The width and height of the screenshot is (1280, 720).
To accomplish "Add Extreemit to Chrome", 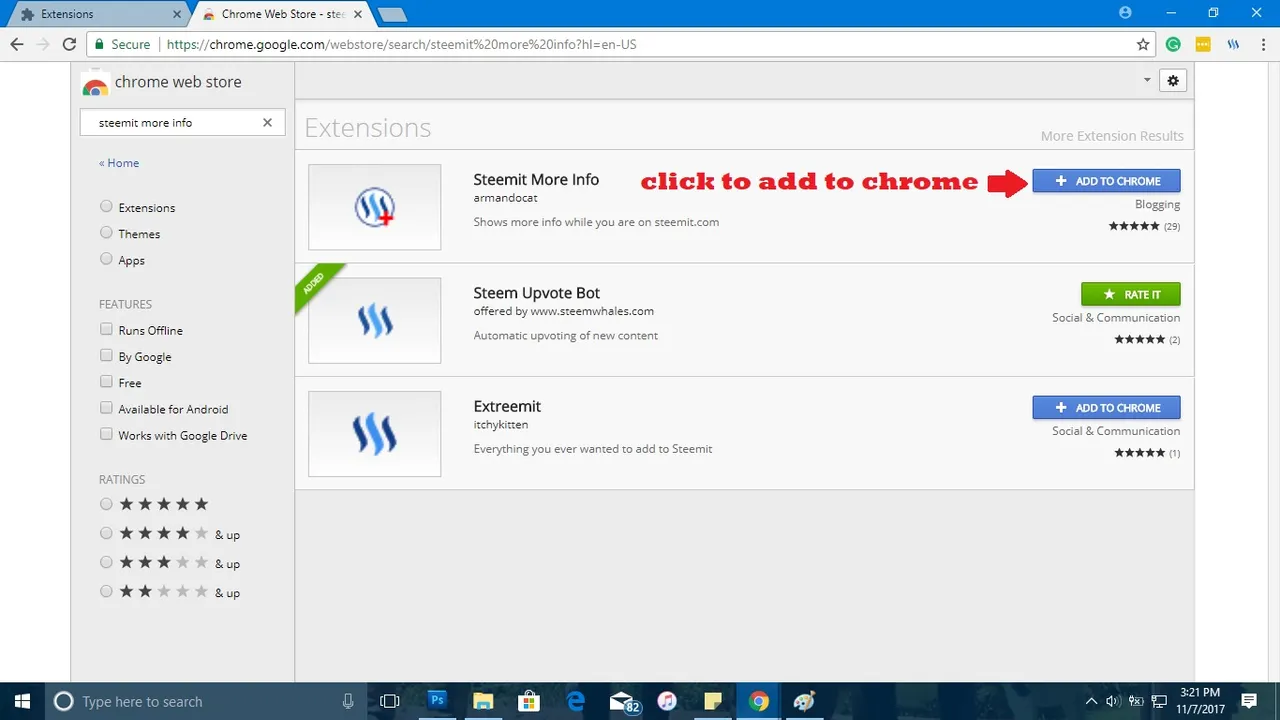I will (1106, 408).
